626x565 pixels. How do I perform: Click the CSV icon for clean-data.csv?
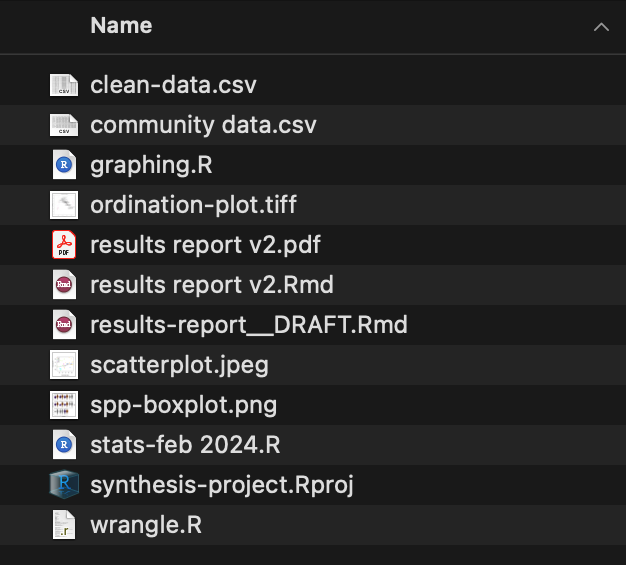(x=64, y=85)
